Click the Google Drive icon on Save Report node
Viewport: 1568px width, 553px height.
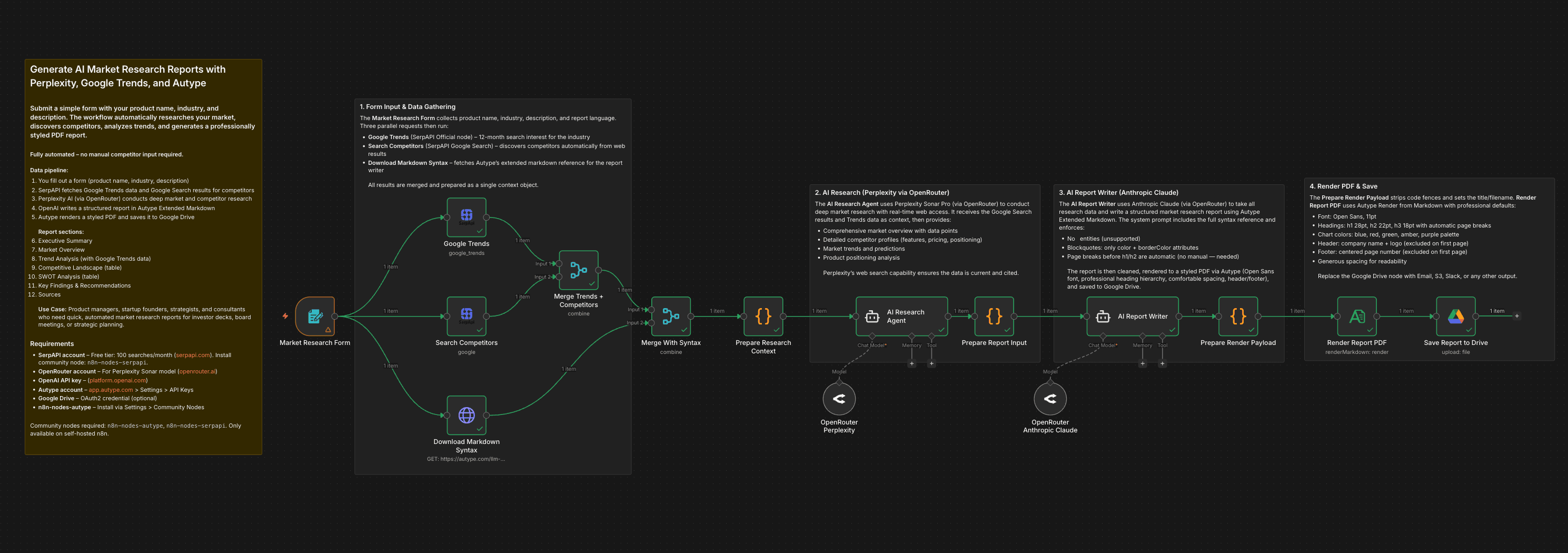[1455, 316]
